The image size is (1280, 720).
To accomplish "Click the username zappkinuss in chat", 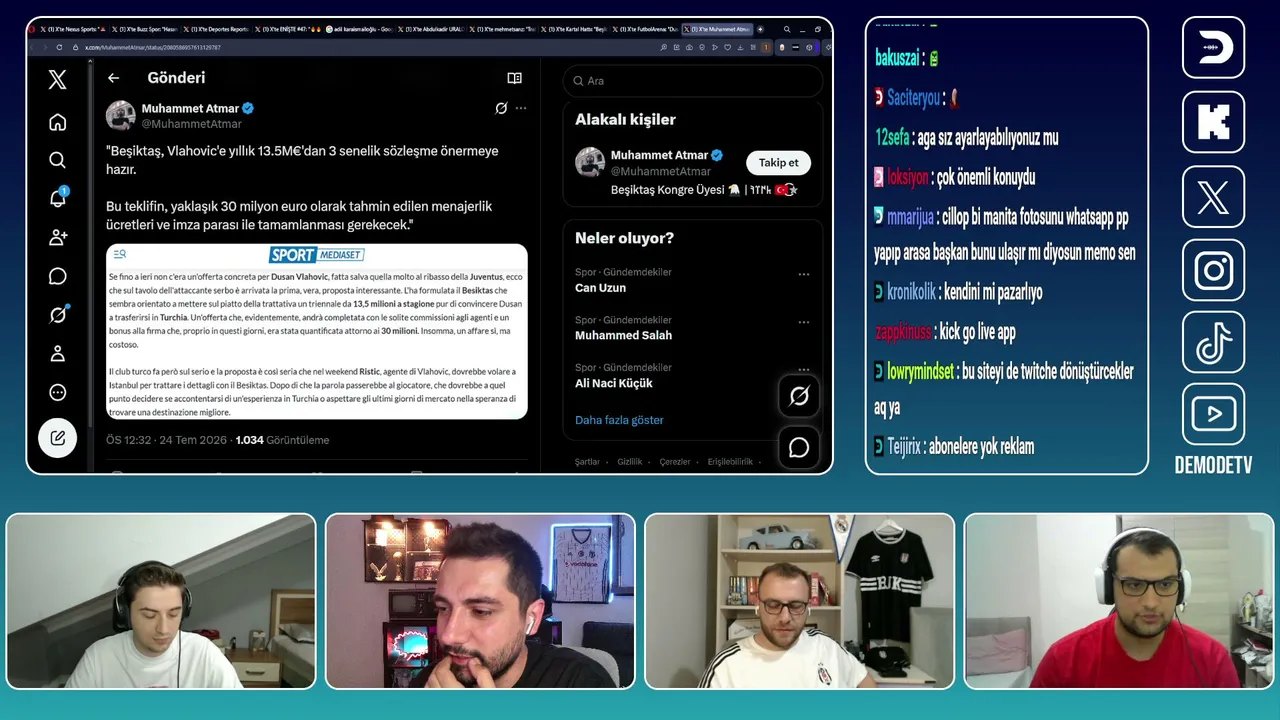I will 903,332.
